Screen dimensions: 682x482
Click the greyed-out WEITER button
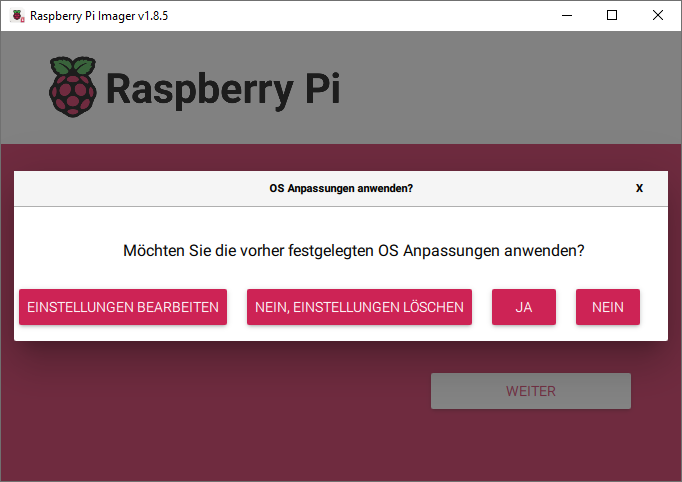[x=531, y=391]
